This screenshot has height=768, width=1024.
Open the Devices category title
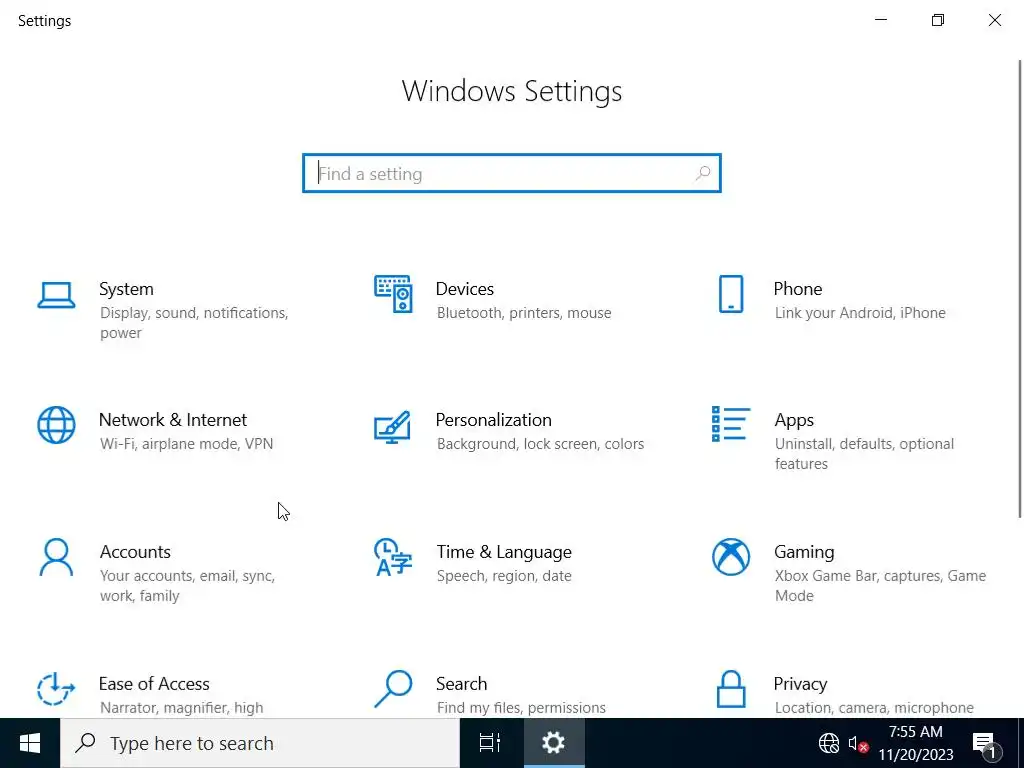click(x=464, y=289)
